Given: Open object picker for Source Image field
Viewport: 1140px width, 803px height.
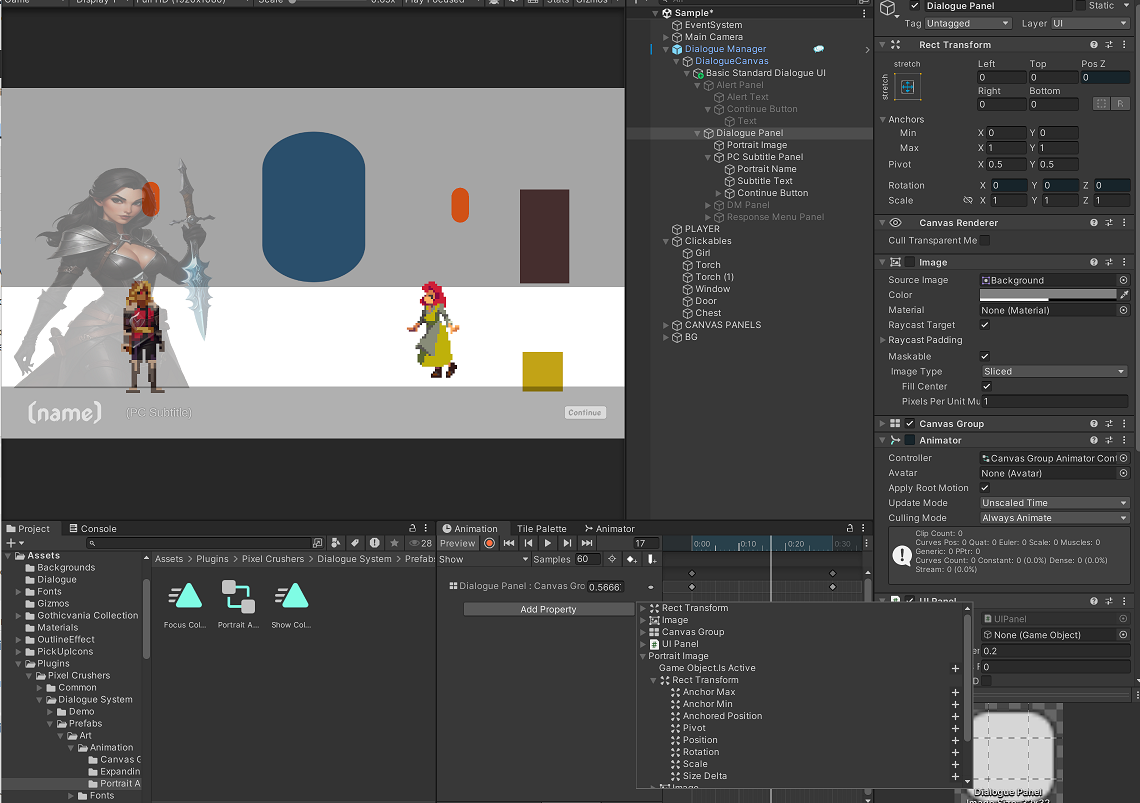Looking at the screenshot, I should pos(1123,281).
